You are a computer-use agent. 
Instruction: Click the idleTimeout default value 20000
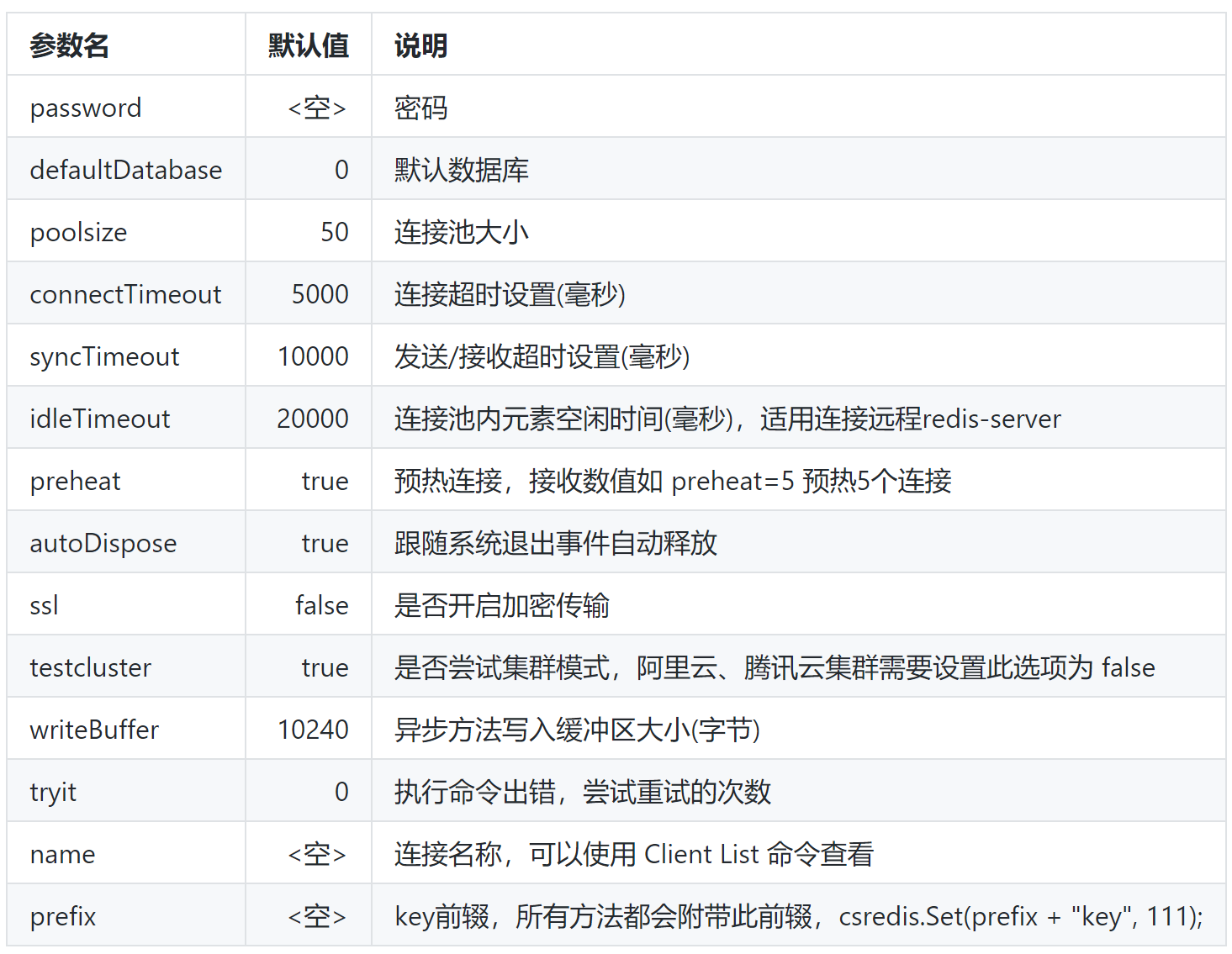pos(311,419)
